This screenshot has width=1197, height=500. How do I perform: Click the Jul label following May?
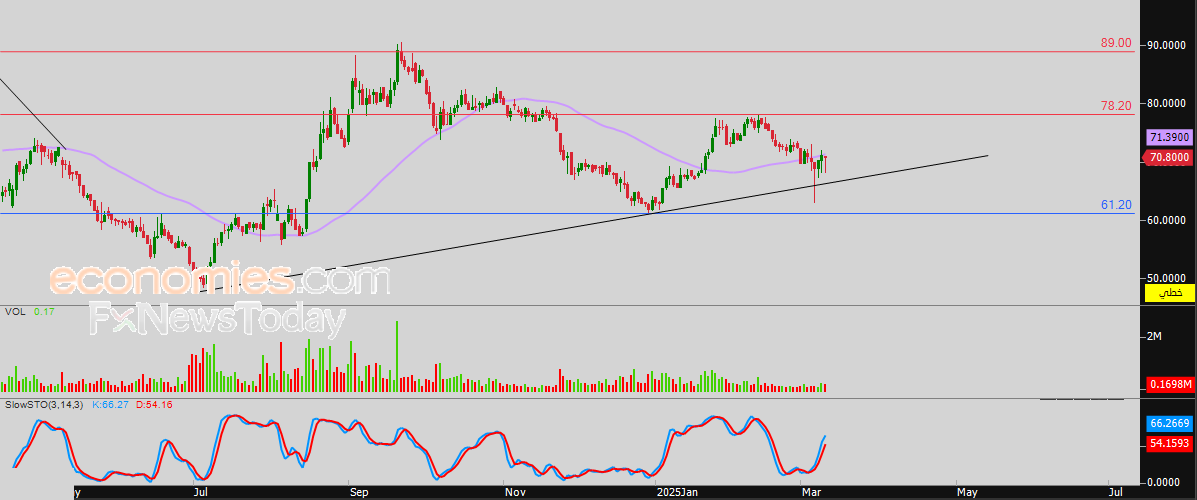1115,493
